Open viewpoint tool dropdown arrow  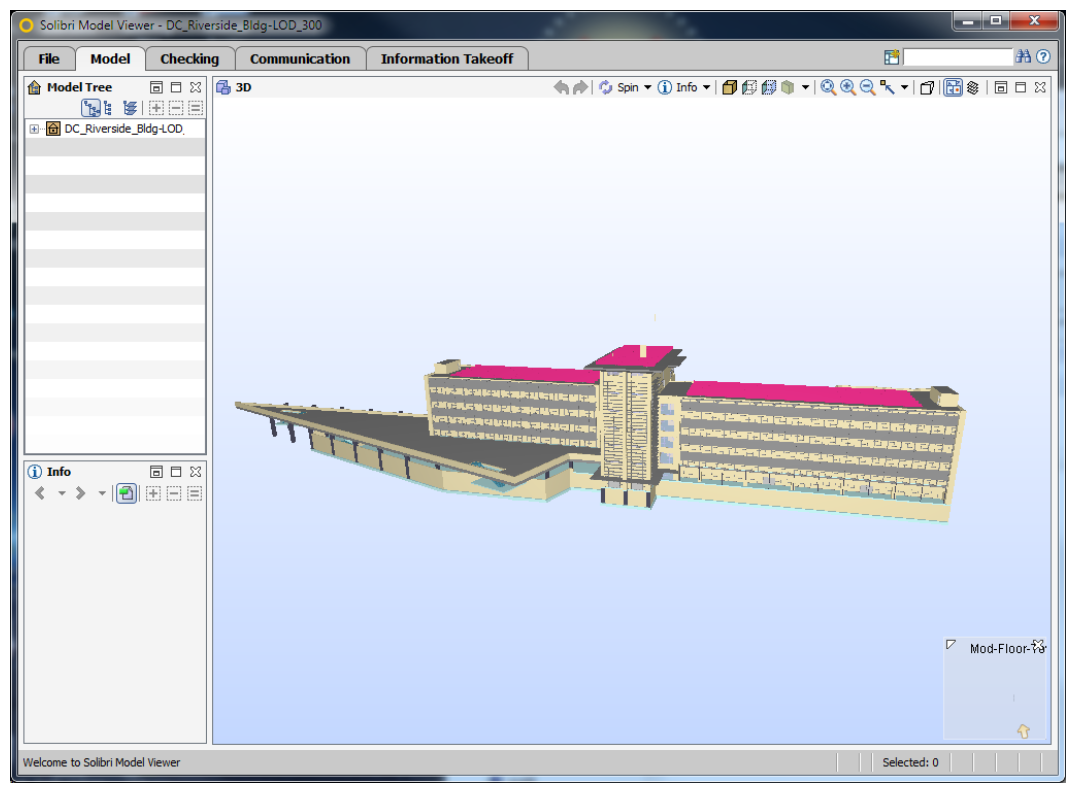(x=904, y=87)
